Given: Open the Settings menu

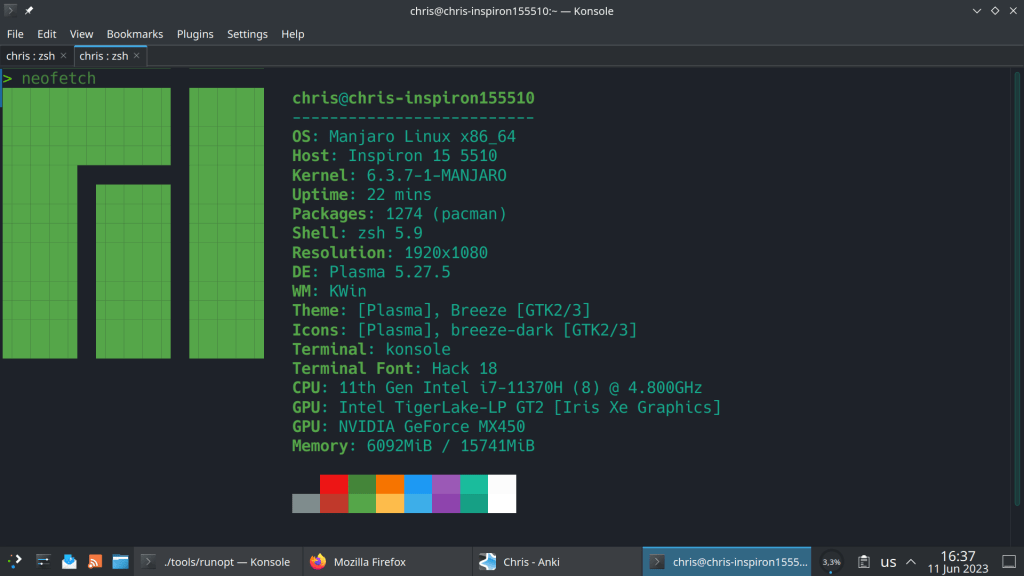Looking at the screenshot, I should click(x=247, y=34).
